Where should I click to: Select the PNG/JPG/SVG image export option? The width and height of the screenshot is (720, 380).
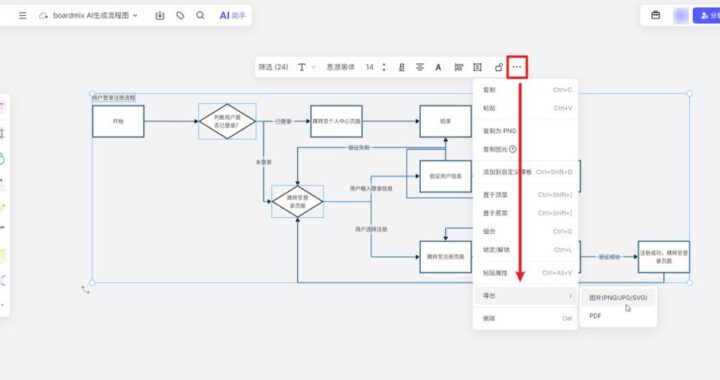618,298
